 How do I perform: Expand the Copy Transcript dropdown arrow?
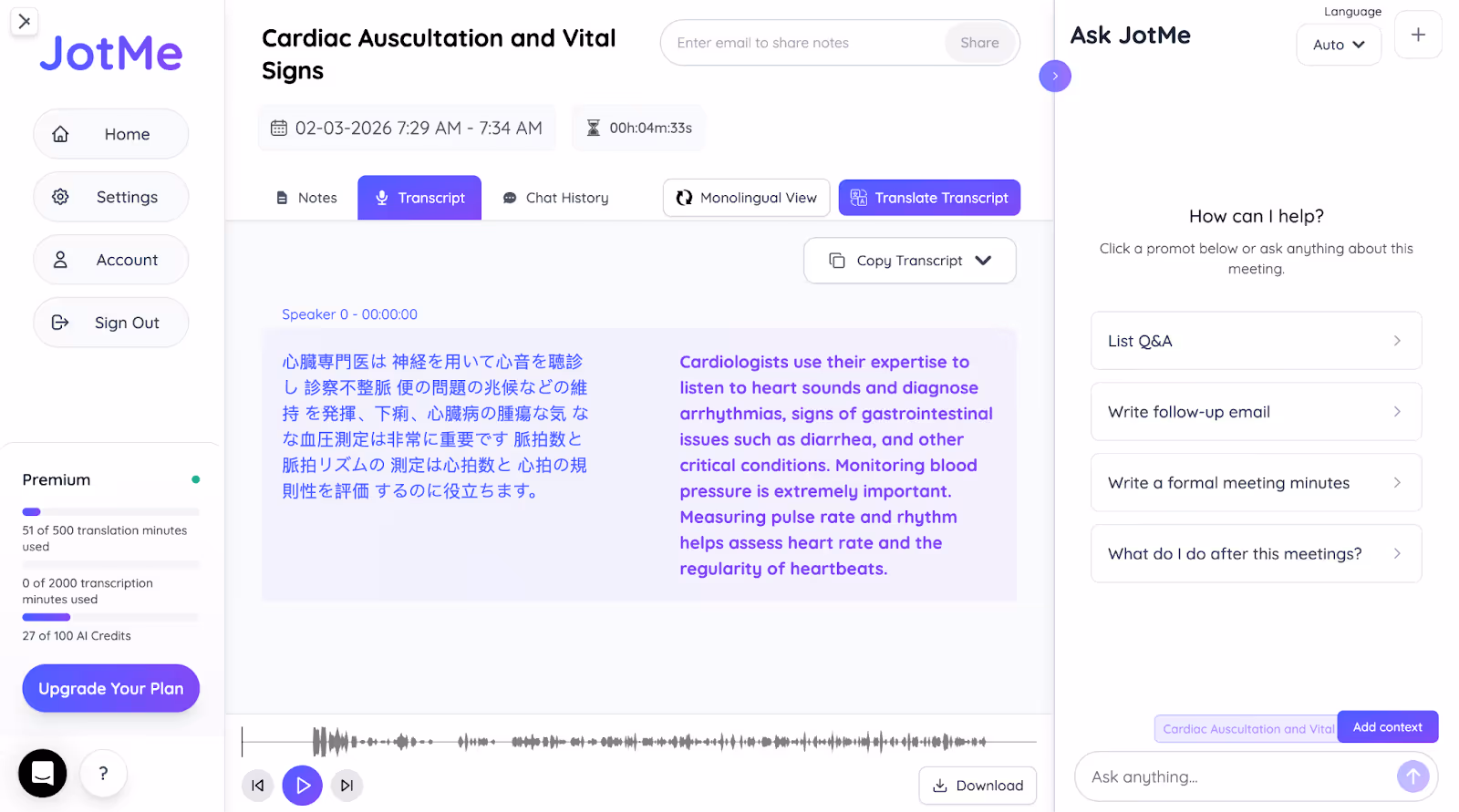pyautogui.click(x=983, y=261)
